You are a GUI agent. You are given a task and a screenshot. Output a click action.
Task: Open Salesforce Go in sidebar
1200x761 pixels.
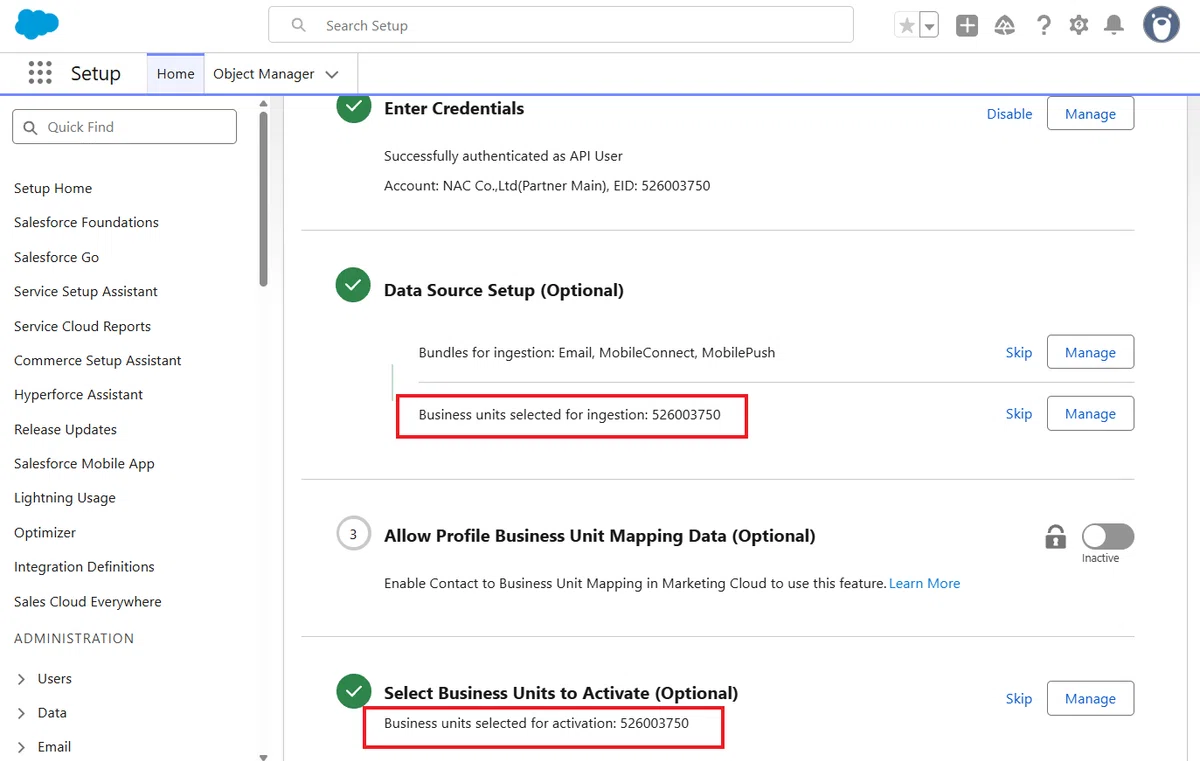[56, 257]
